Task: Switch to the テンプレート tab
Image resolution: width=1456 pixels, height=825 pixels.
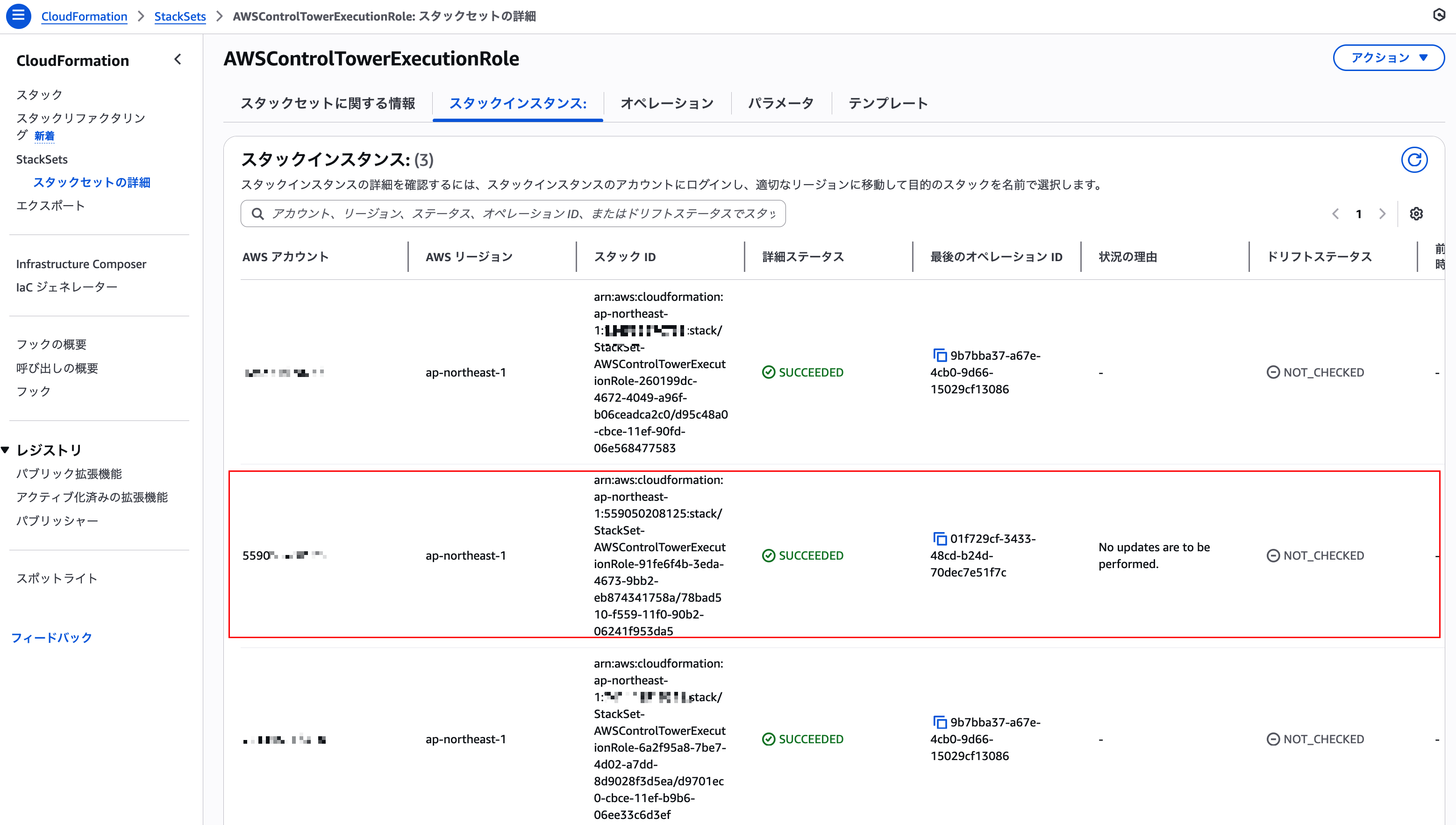Action: click(x=887, y=103)
